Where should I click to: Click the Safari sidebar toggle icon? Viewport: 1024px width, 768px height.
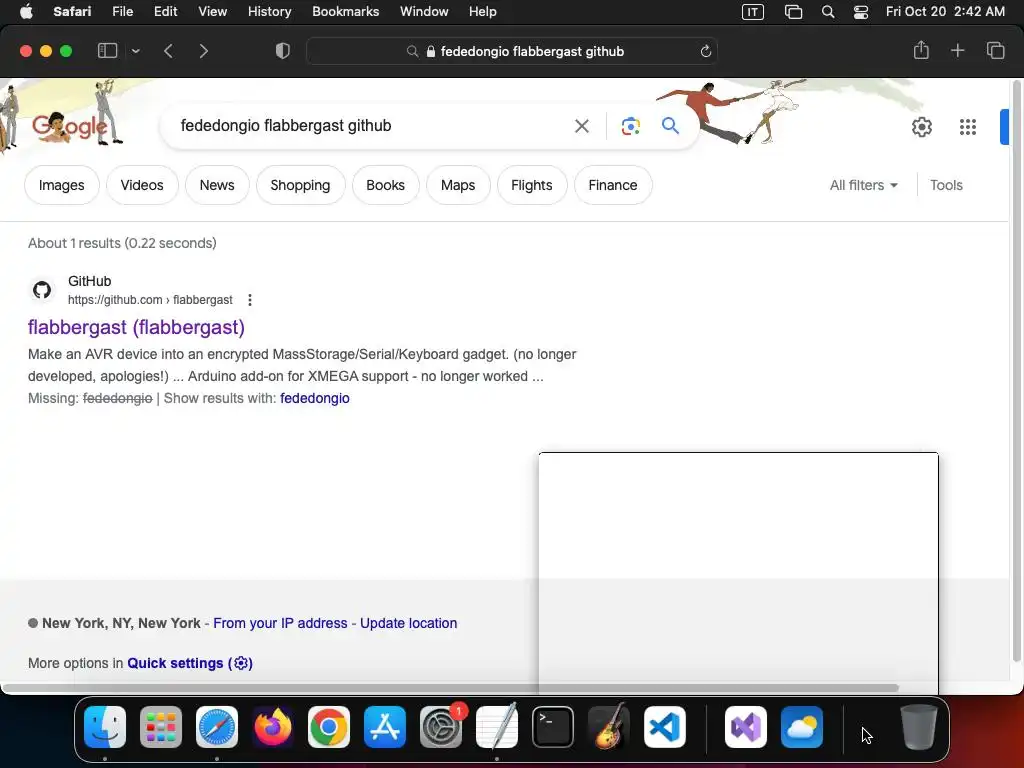click(107, 51)
